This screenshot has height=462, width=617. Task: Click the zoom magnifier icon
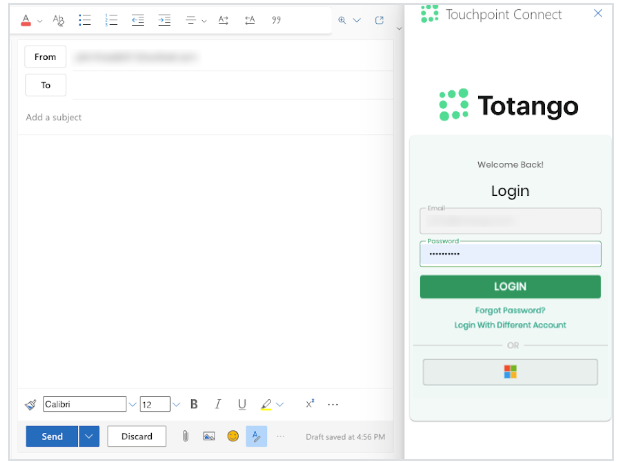pos(342,20)
